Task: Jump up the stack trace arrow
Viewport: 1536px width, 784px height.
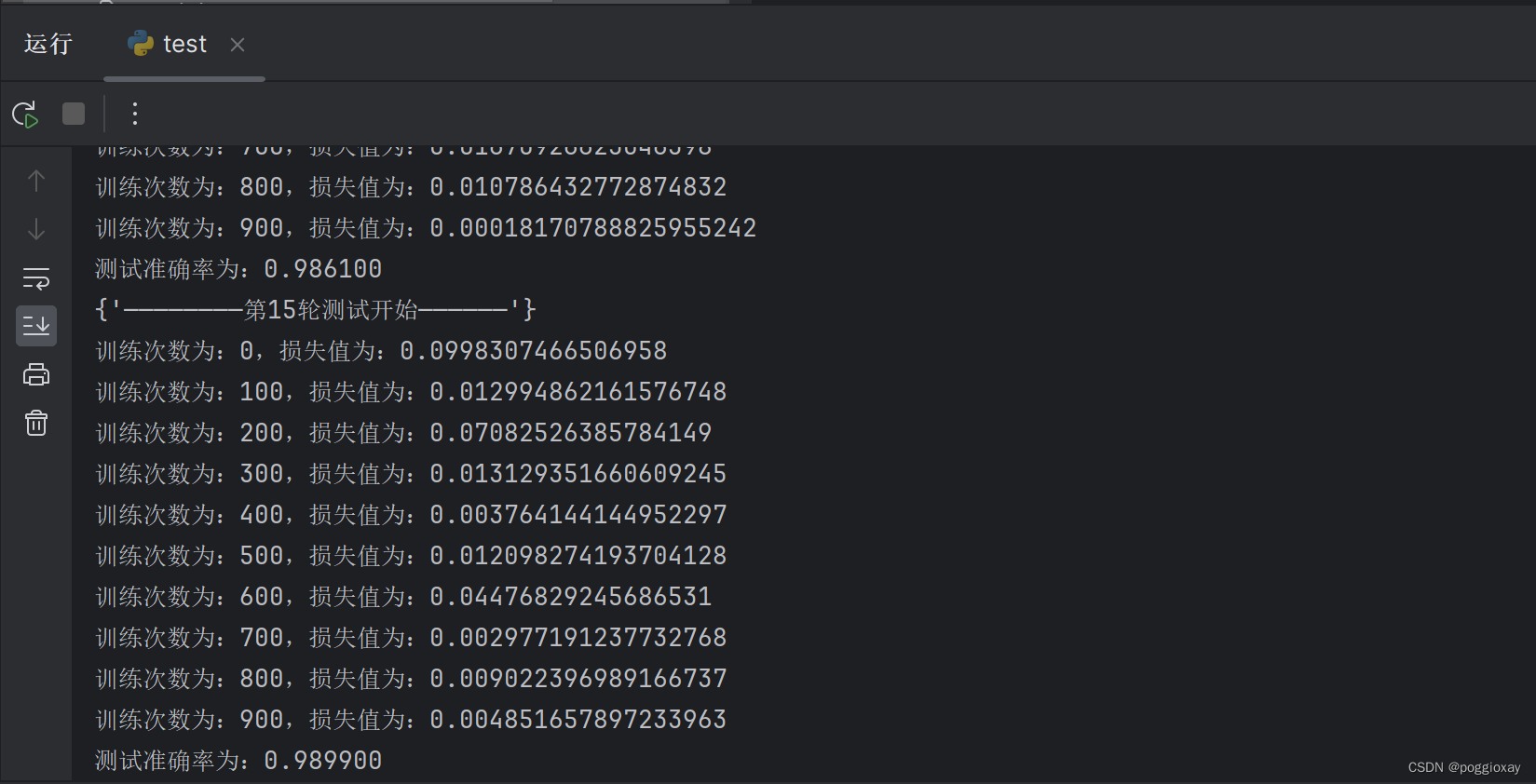Action: tap(36, 181)
